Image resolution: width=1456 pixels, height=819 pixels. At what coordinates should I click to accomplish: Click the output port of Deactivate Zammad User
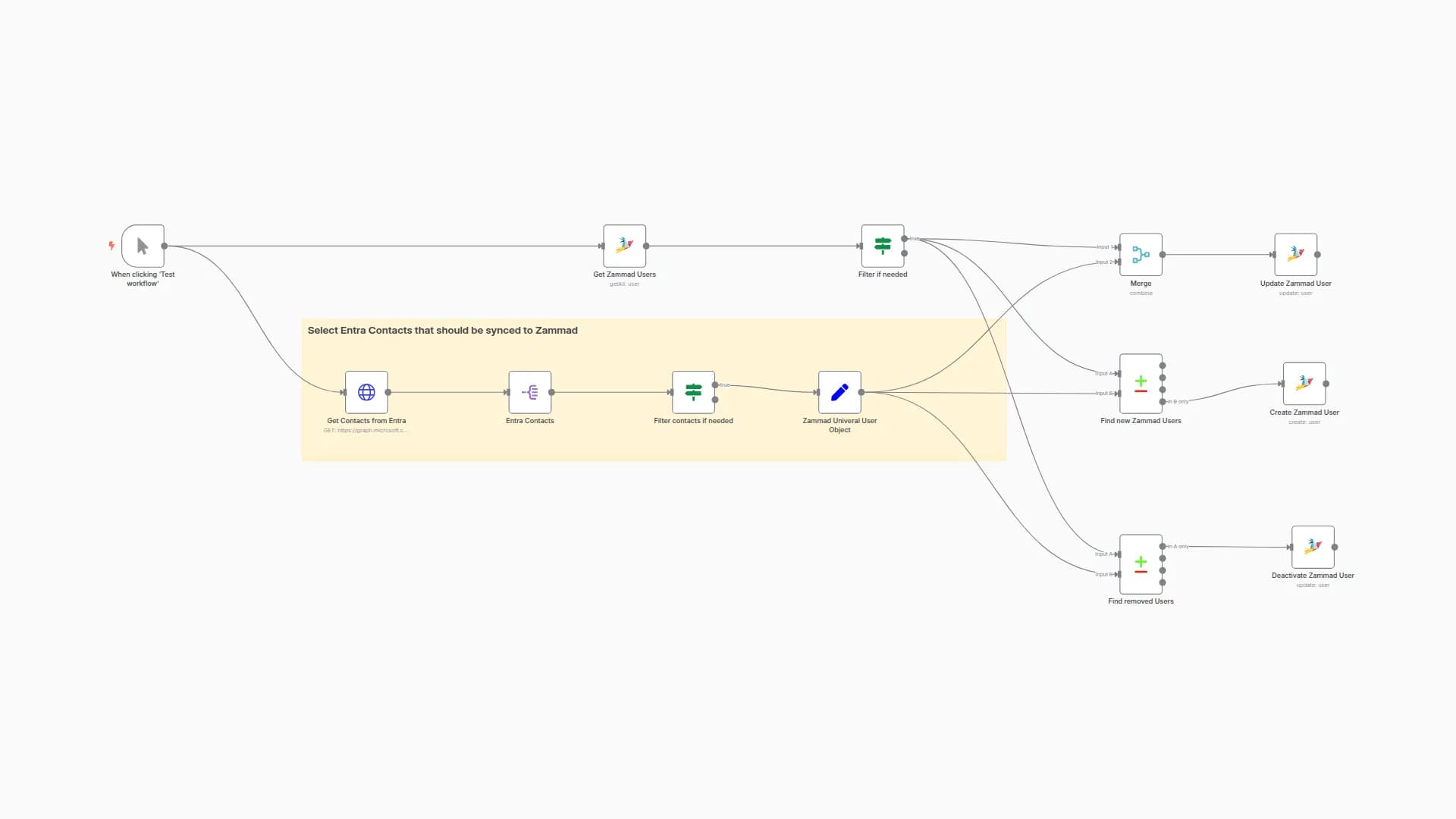1335,547
